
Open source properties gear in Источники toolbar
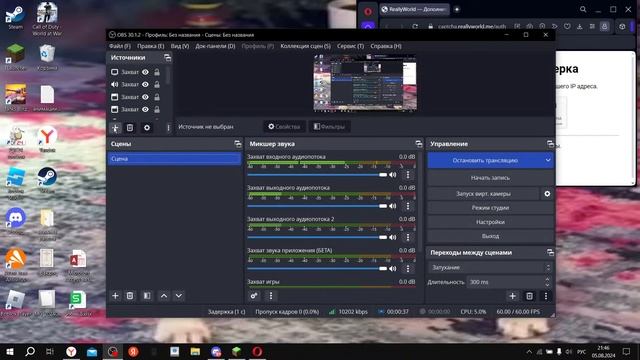(x=147, y=128)
